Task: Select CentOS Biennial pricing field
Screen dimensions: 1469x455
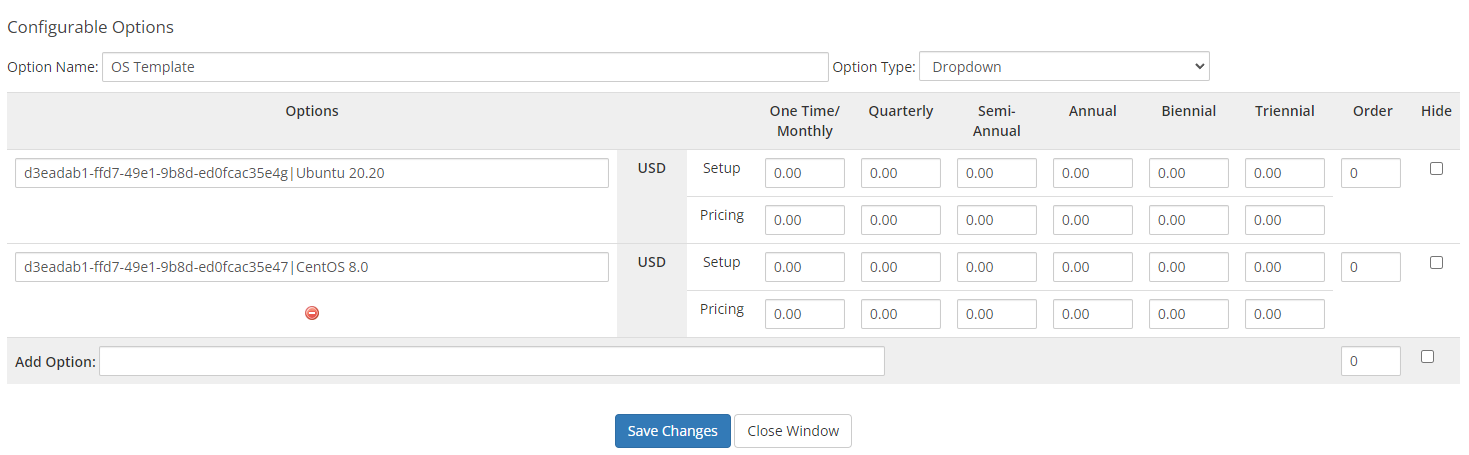Action: [1188, 314]
